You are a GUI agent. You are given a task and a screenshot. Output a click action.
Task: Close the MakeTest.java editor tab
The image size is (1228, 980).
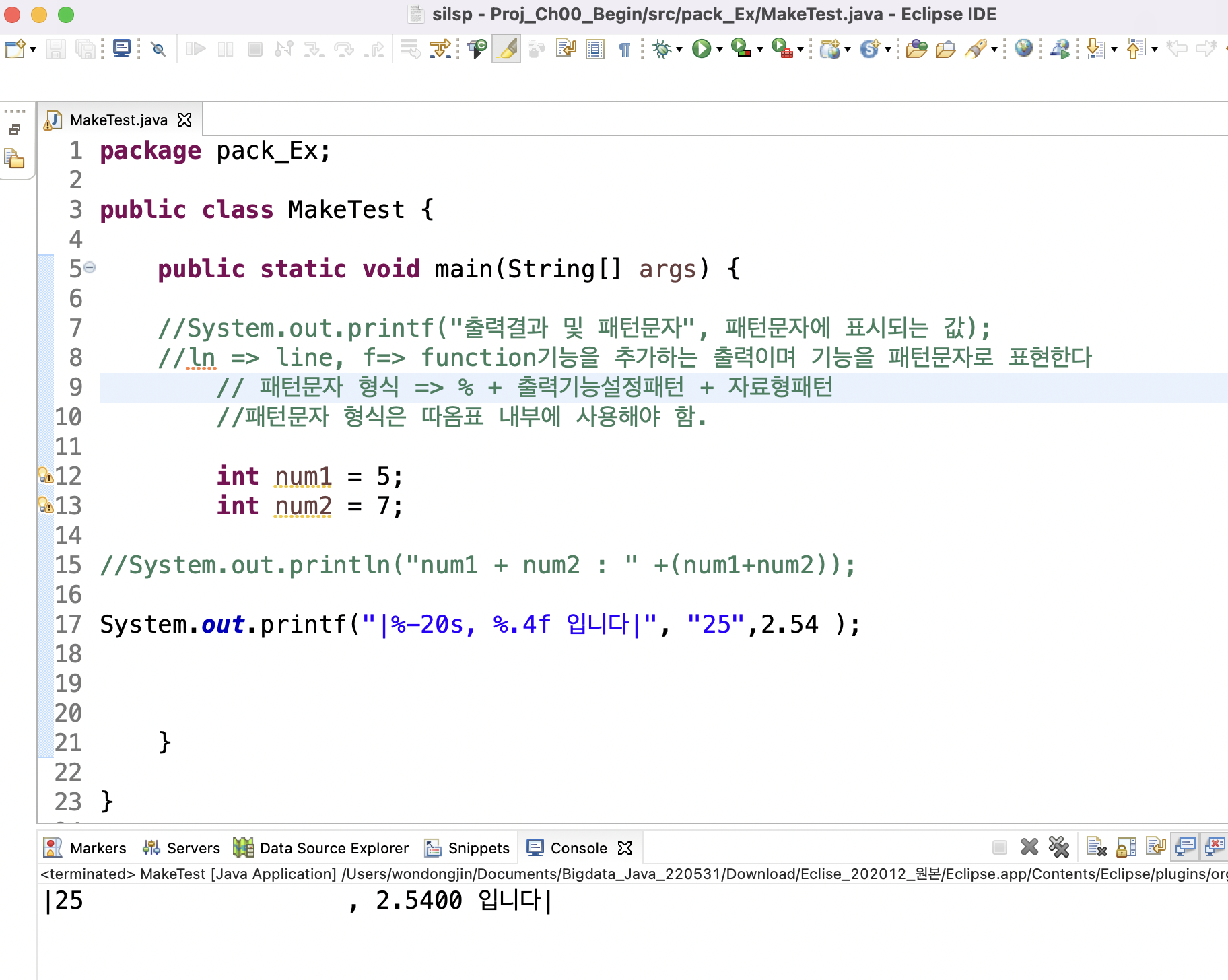(184, 120)
